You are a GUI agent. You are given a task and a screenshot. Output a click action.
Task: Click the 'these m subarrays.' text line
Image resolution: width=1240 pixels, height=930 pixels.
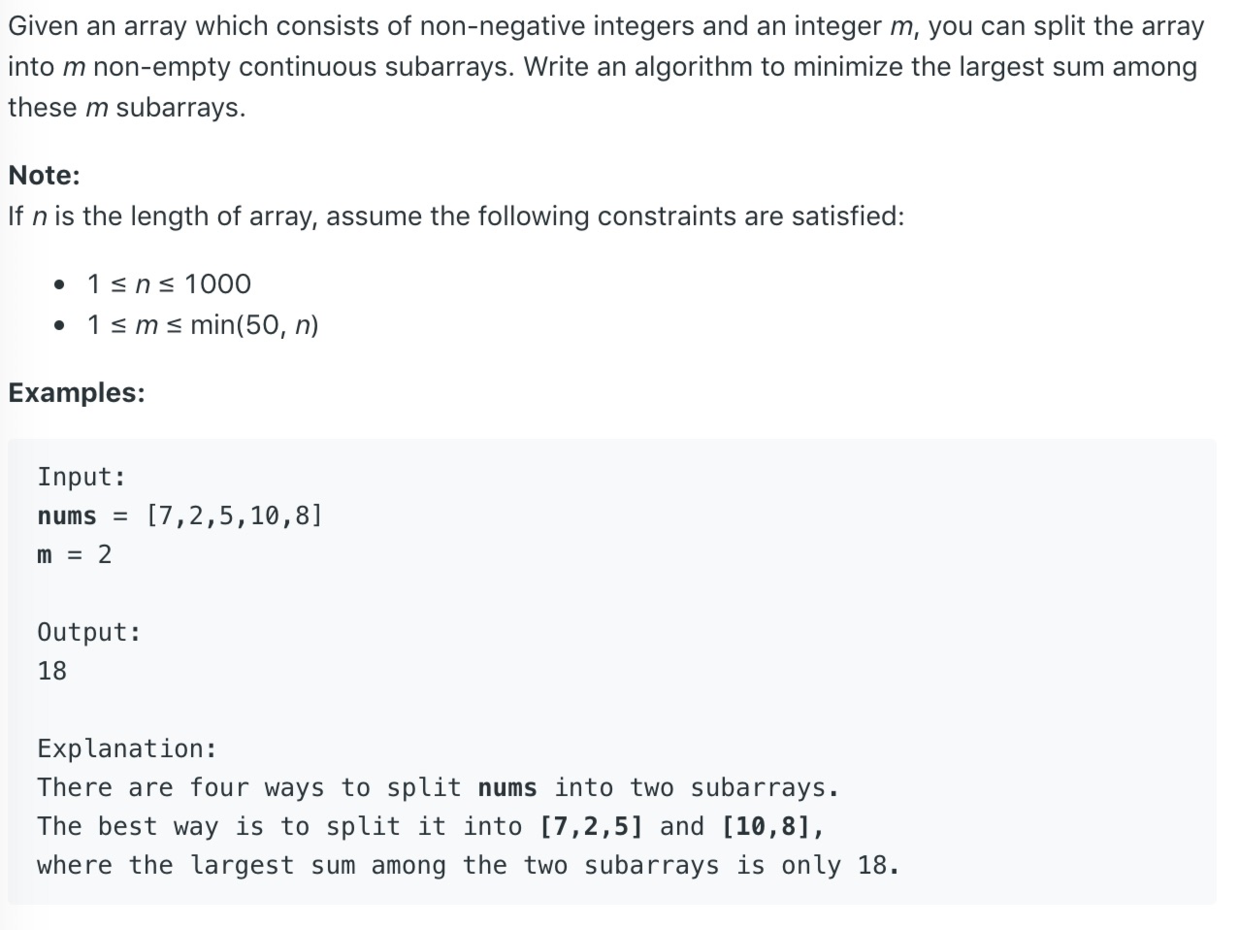coord(126,107)
